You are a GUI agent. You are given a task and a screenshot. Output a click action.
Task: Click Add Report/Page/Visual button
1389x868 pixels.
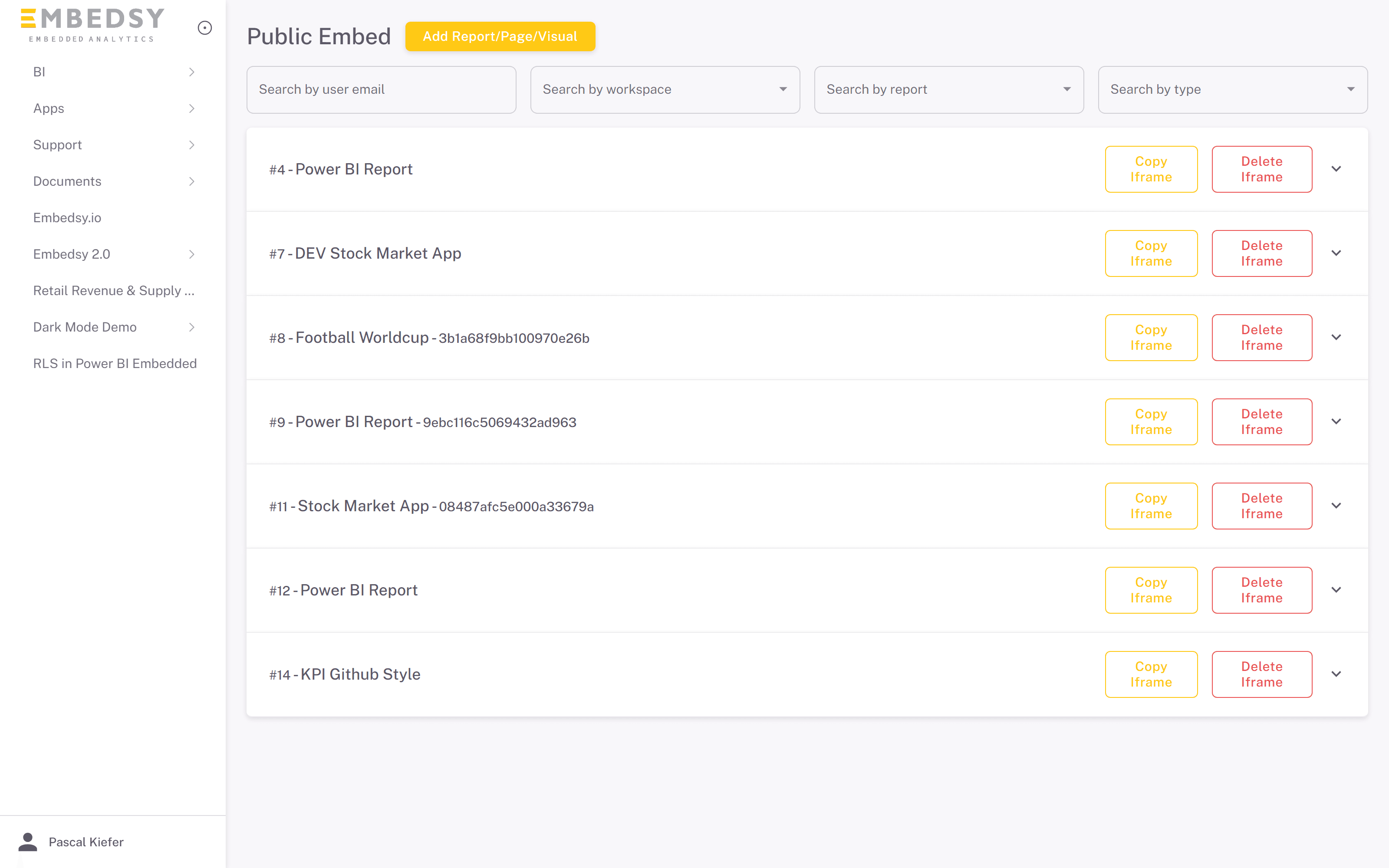click(500, 36)
